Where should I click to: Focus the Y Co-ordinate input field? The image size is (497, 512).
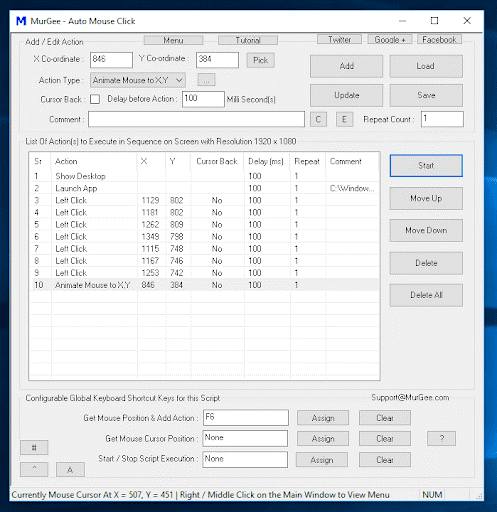pyautogui.click(x=217, y=60)
